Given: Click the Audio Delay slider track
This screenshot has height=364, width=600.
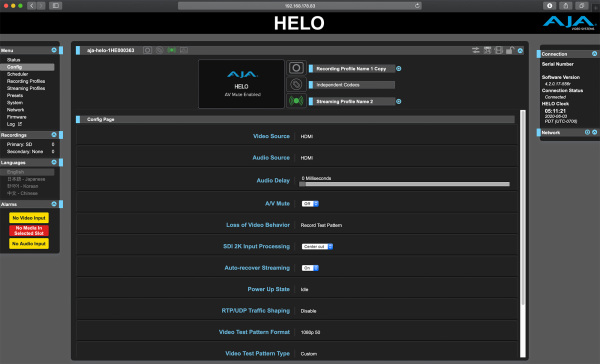Looking at the screenshot, I should point(404,184).
